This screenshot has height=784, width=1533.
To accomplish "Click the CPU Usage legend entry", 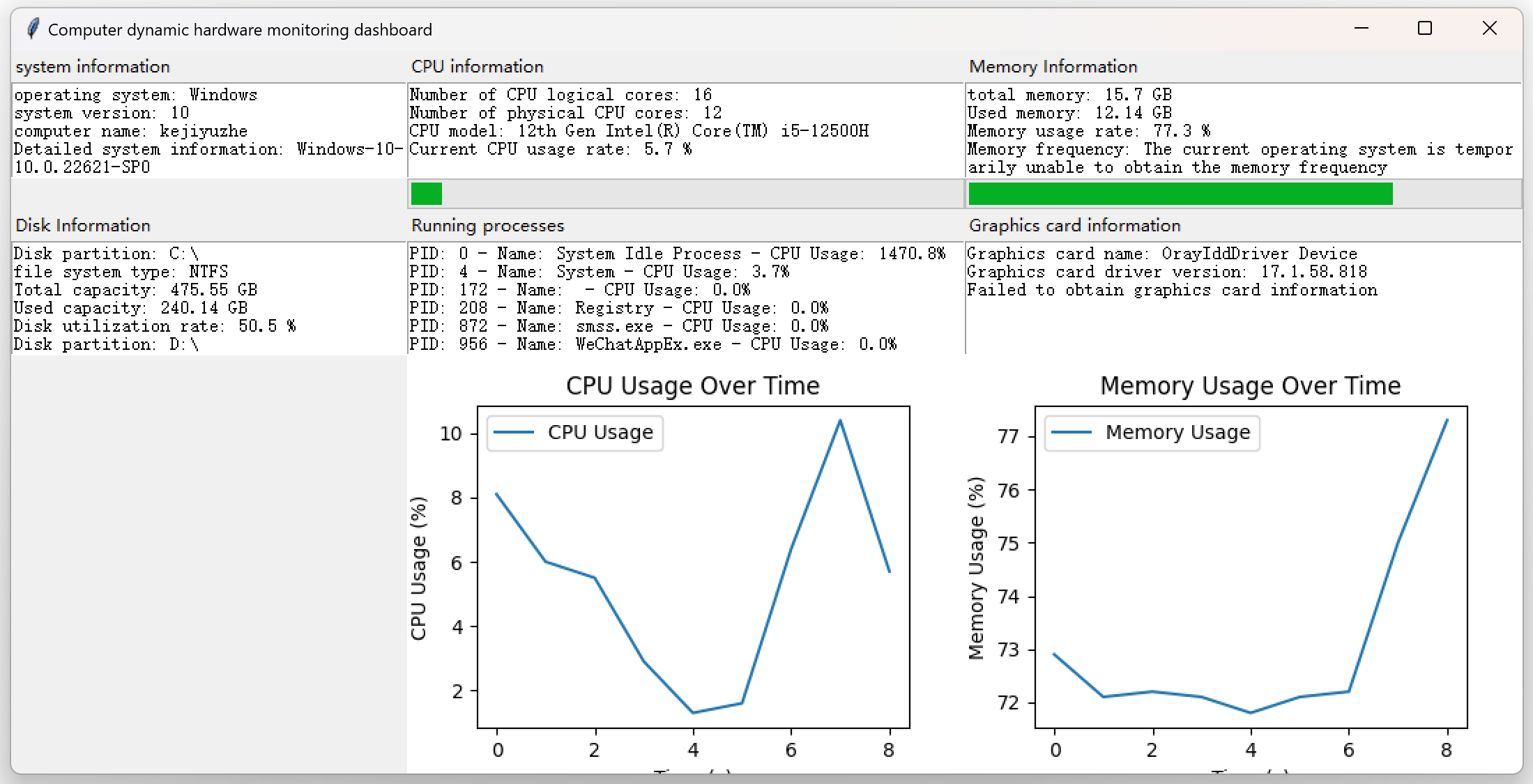I will coord(574,433).
